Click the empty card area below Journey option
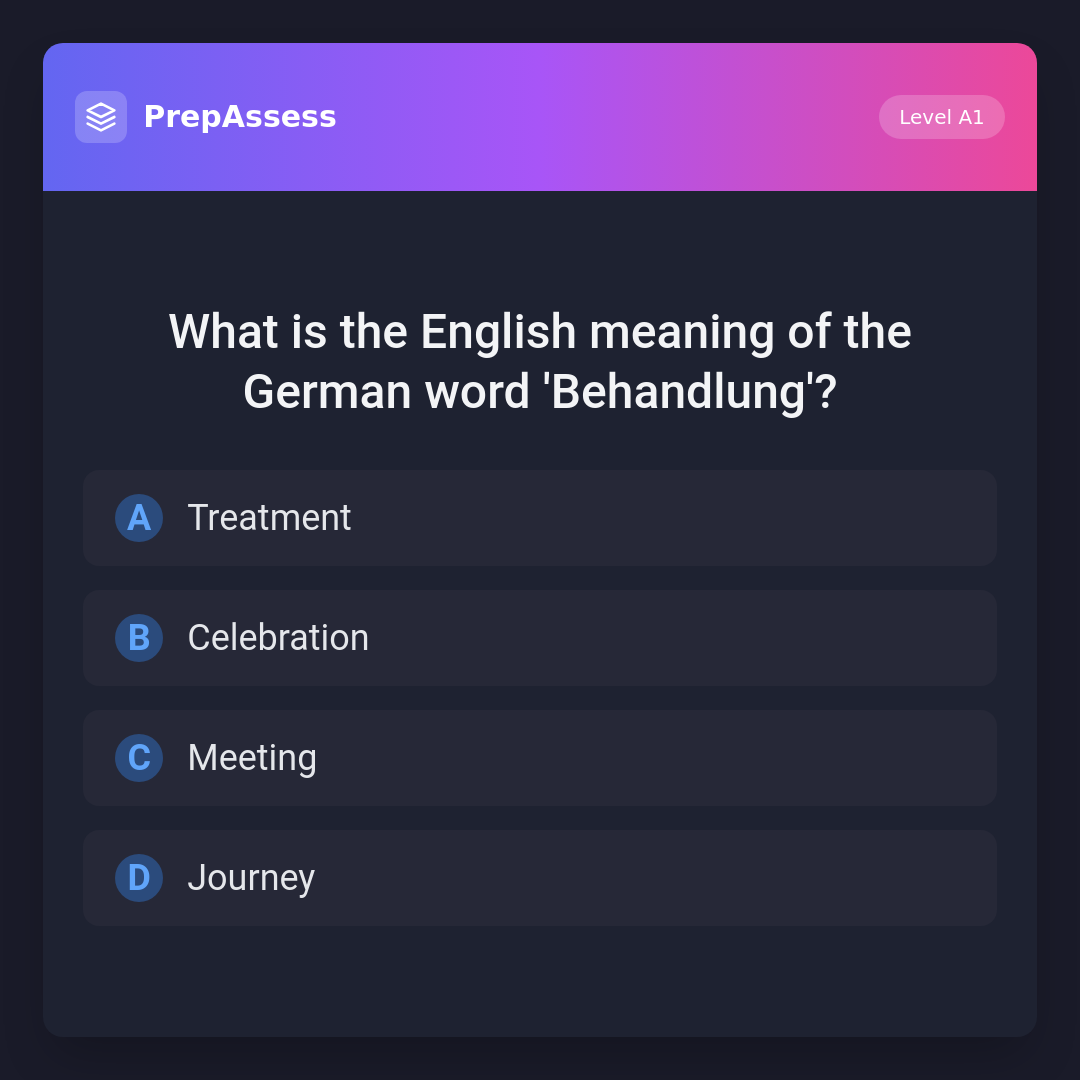Viewport: 1080px width, 1080px height. click(x=540, y=982)
